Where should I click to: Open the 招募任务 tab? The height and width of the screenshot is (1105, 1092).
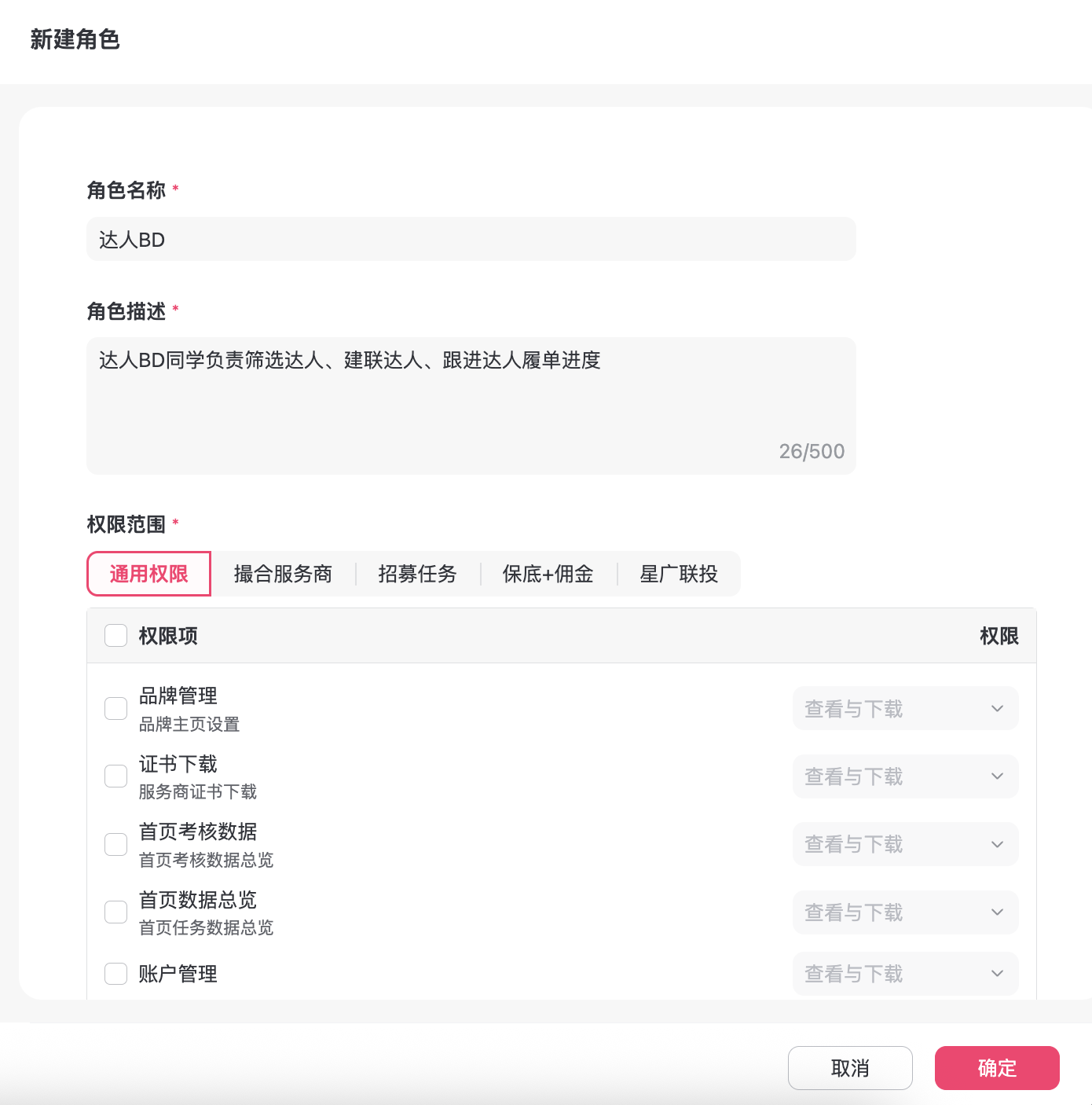417,574
